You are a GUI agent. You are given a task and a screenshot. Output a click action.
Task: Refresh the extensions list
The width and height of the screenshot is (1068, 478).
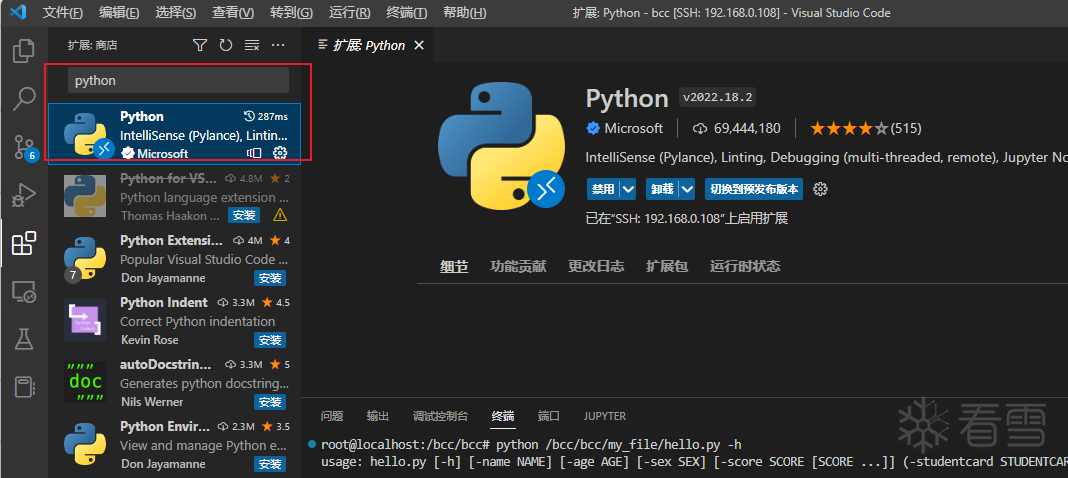[225, 45]
